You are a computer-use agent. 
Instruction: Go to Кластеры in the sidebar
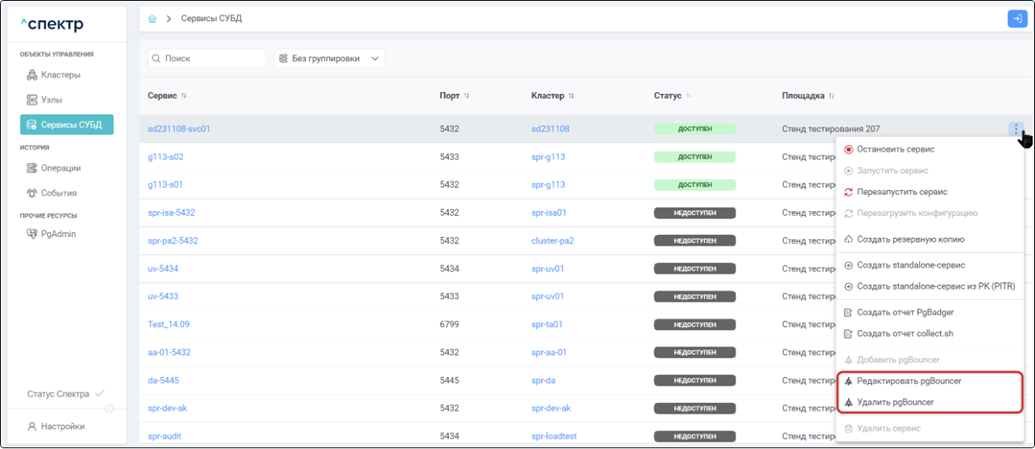pos(60,75)
